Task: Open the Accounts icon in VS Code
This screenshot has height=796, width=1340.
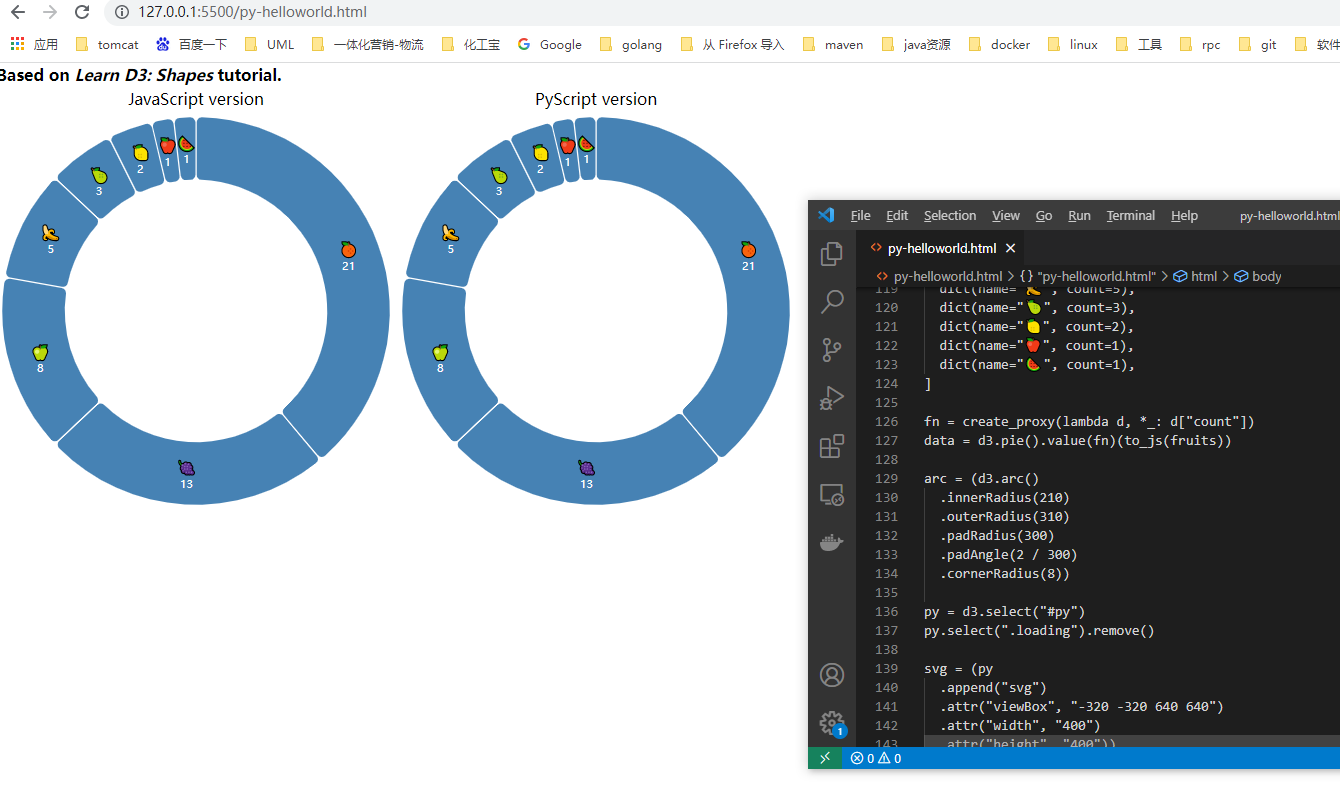Action: pyautogui.click(x=832, y=675)
